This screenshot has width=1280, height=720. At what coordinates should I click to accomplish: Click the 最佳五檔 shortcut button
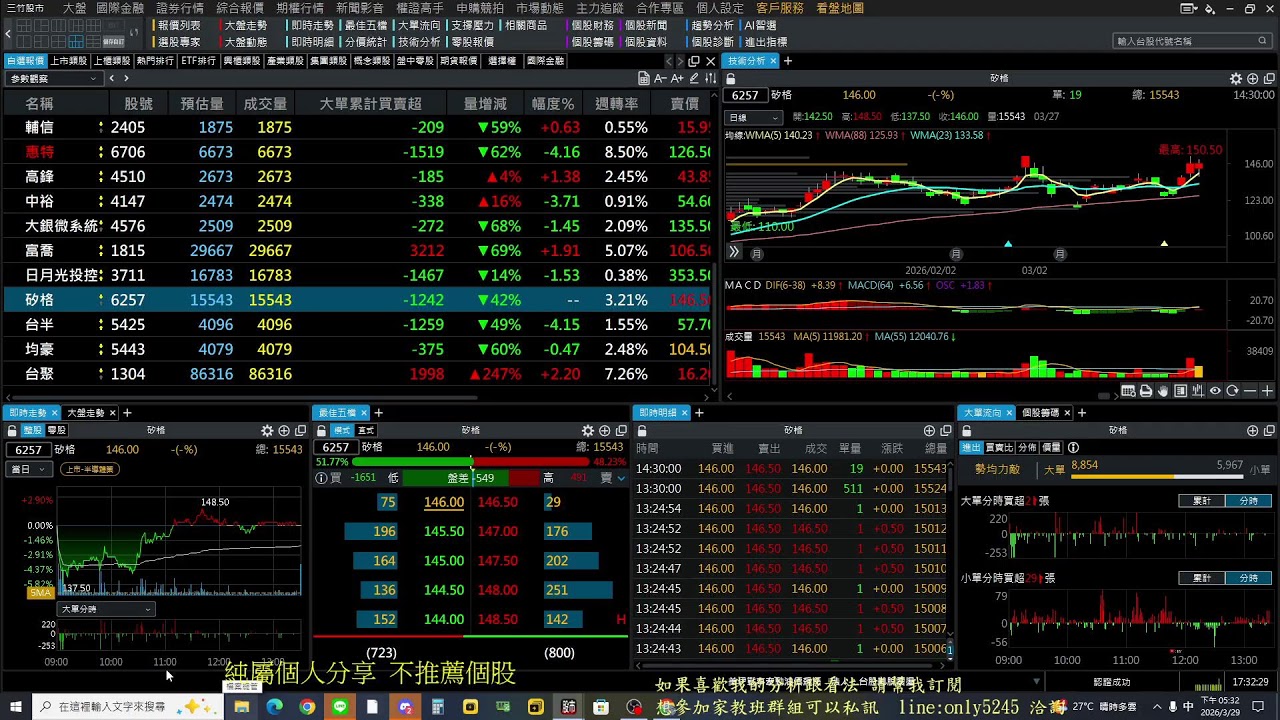(x=365, y=25)
